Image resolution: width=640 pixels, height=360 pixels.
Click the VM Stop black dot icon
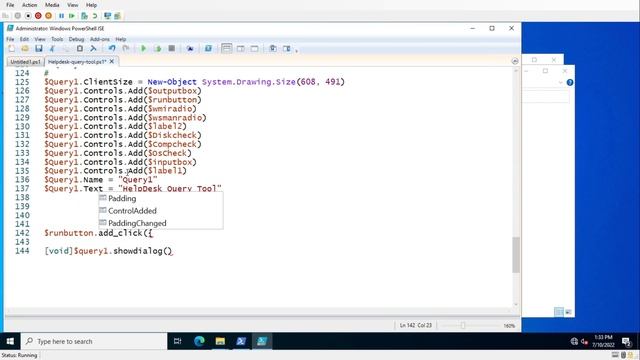pyautogui.click(x=28, y=16)
